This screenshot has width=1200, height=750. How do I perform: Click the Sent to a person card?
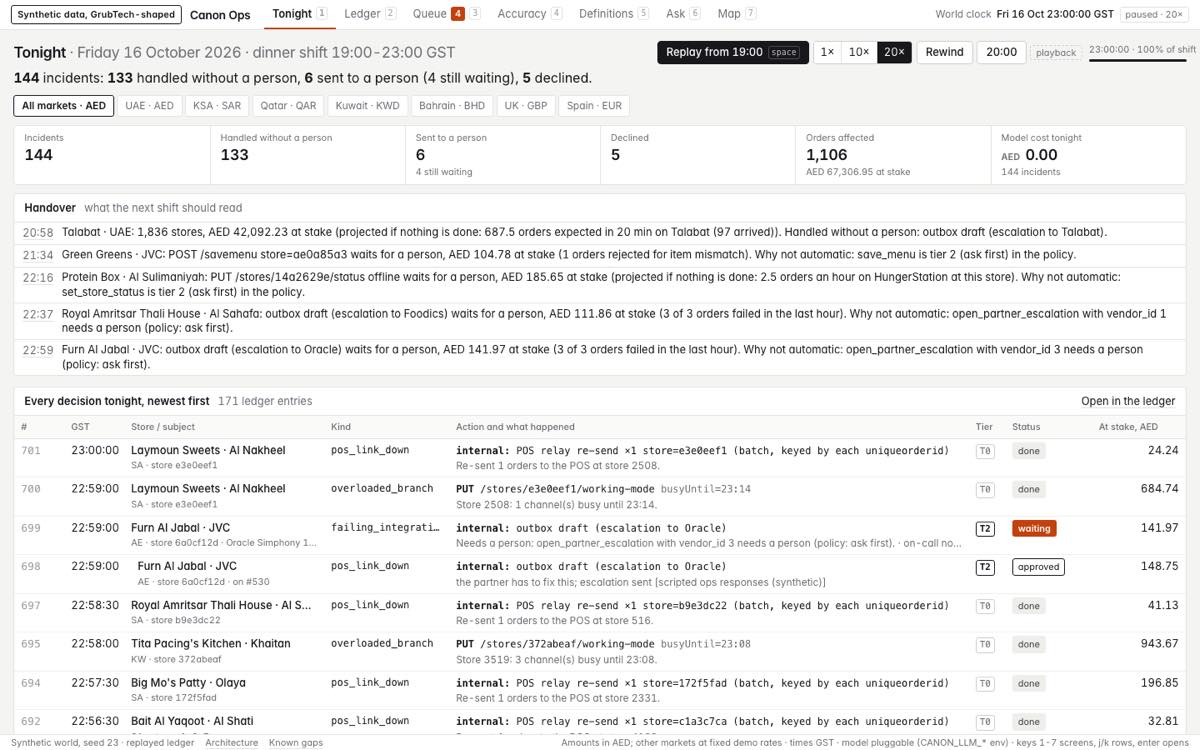pos(504,154)
